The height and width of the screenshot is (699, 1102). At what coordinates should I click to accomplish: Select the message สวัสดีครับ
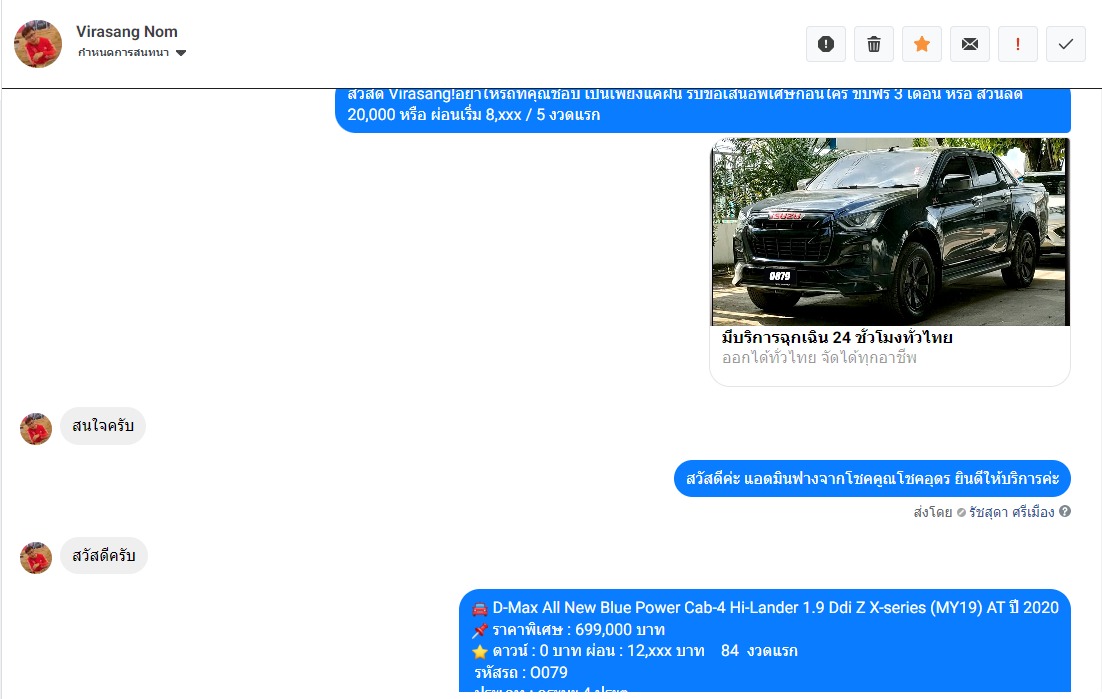tap(103, 556)
